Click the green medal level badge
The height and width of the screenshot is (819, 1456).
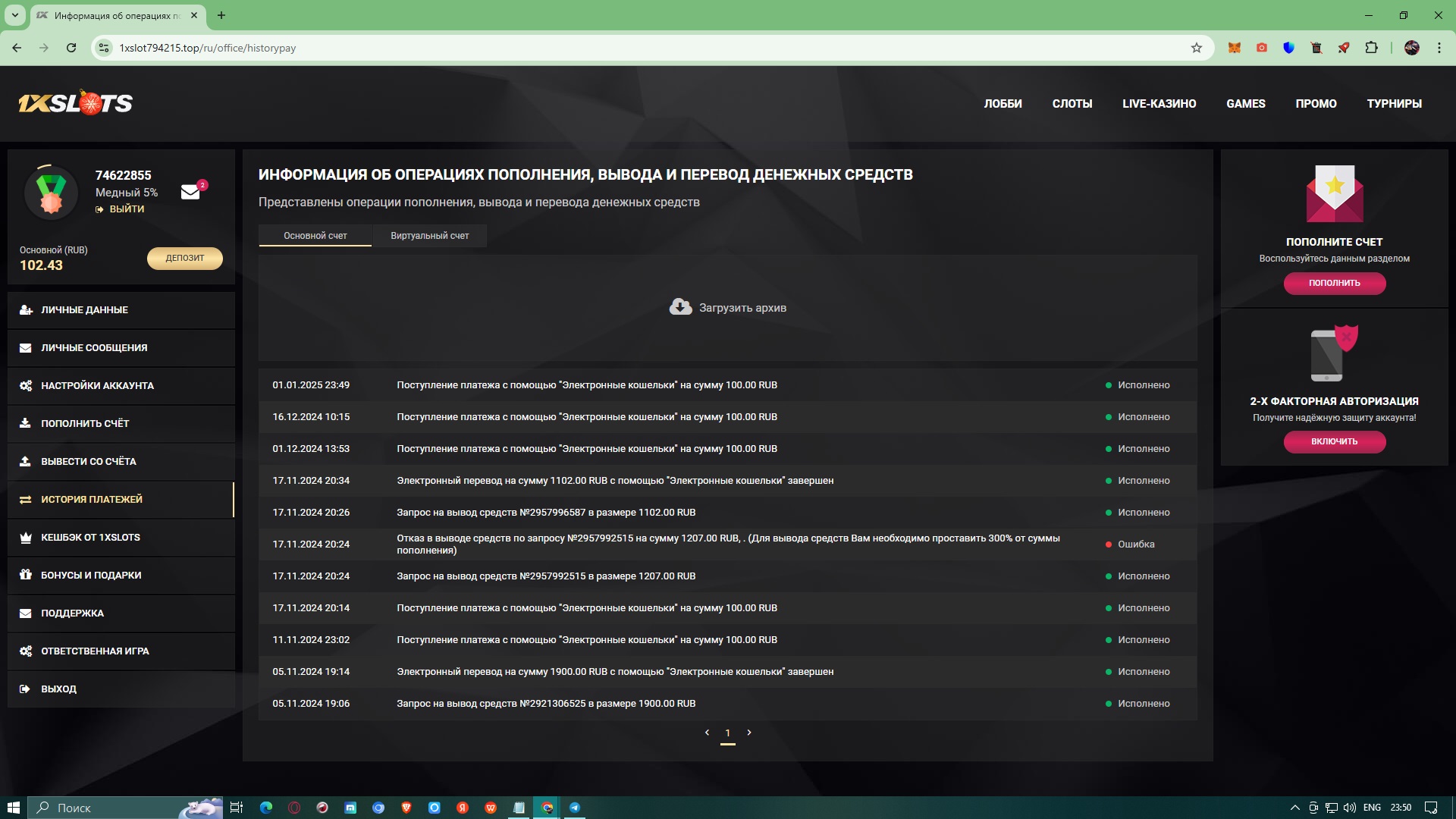pos(51,193)
